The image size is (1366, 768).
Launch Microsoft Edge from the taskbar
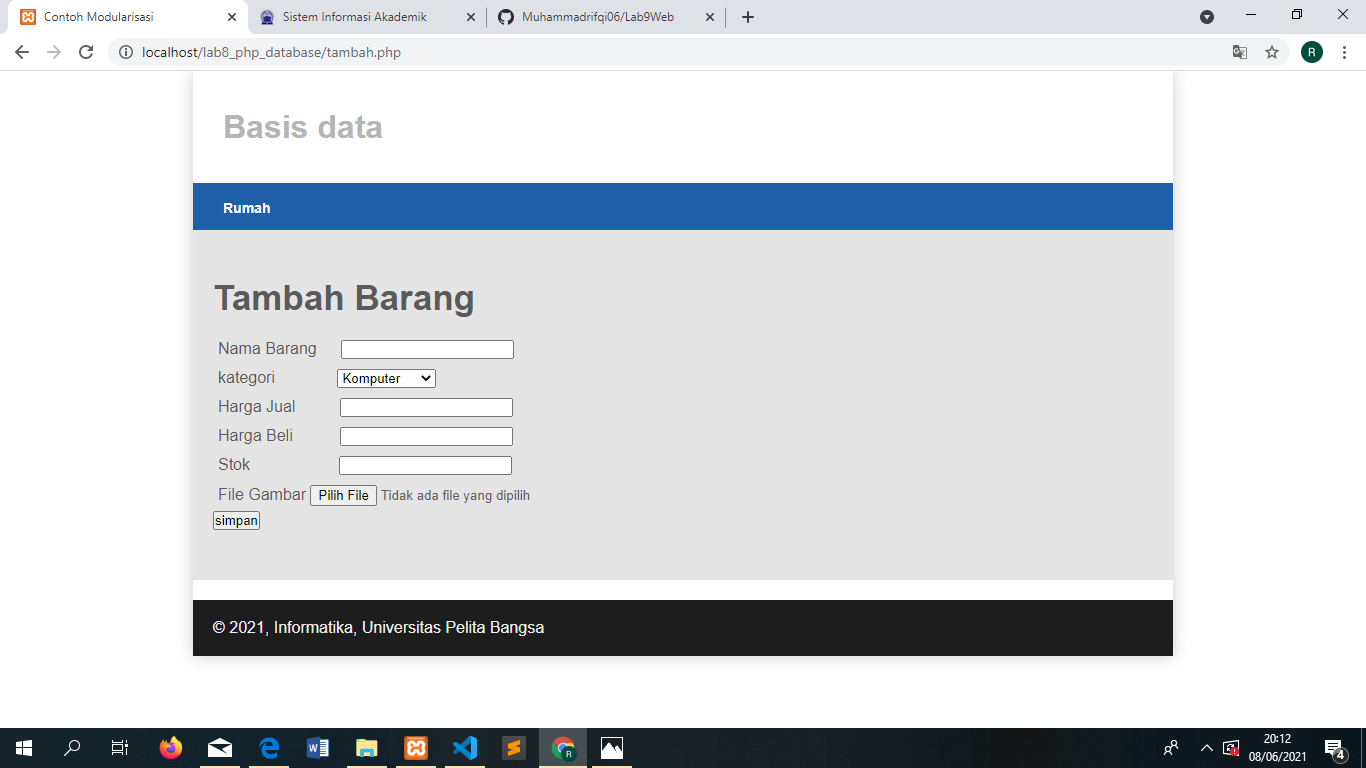268,747
